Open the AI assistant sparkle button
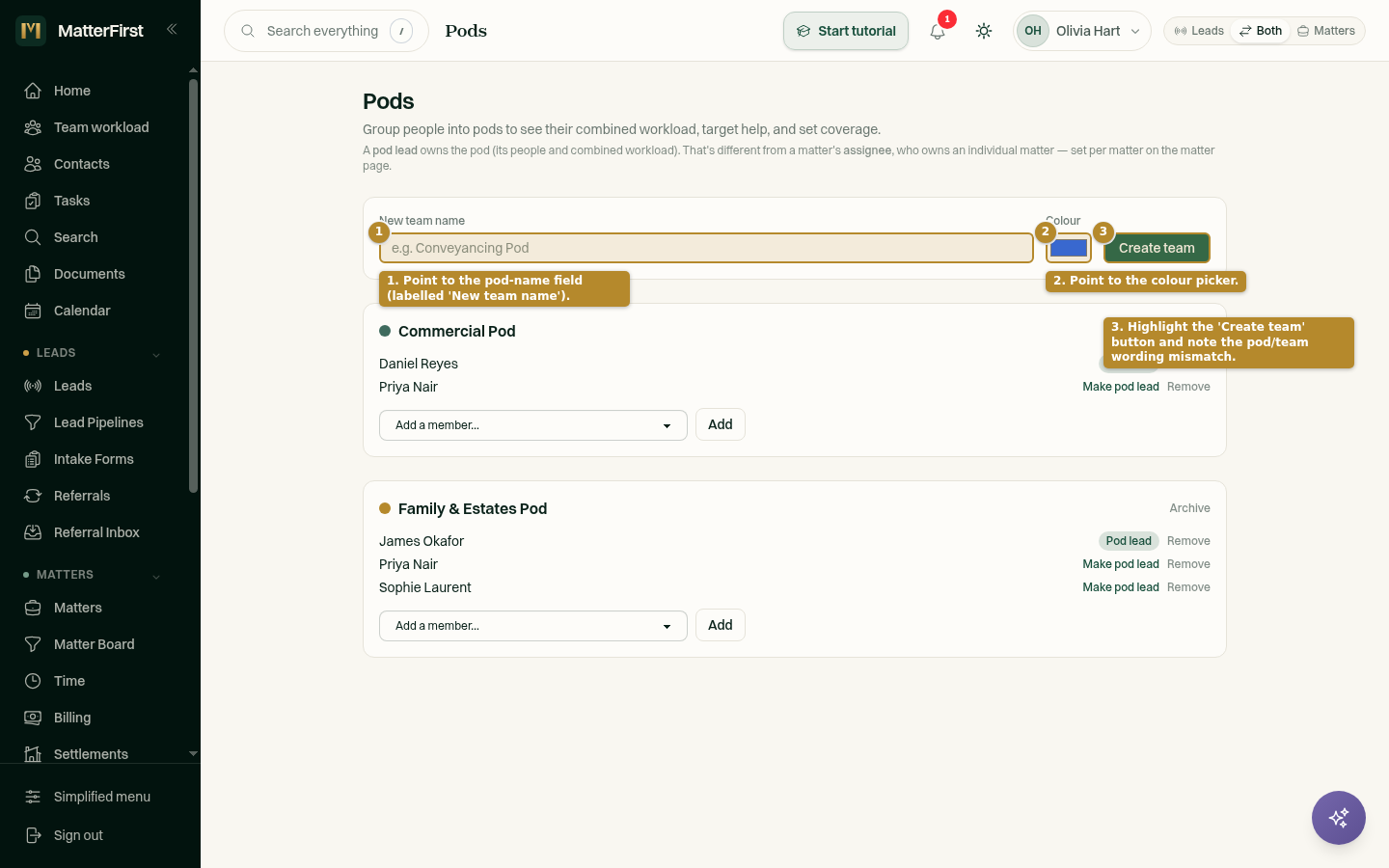Image resolution: width=1389 pixels, height=868 pixels. pyautogui.click(x=1339, y=818)
